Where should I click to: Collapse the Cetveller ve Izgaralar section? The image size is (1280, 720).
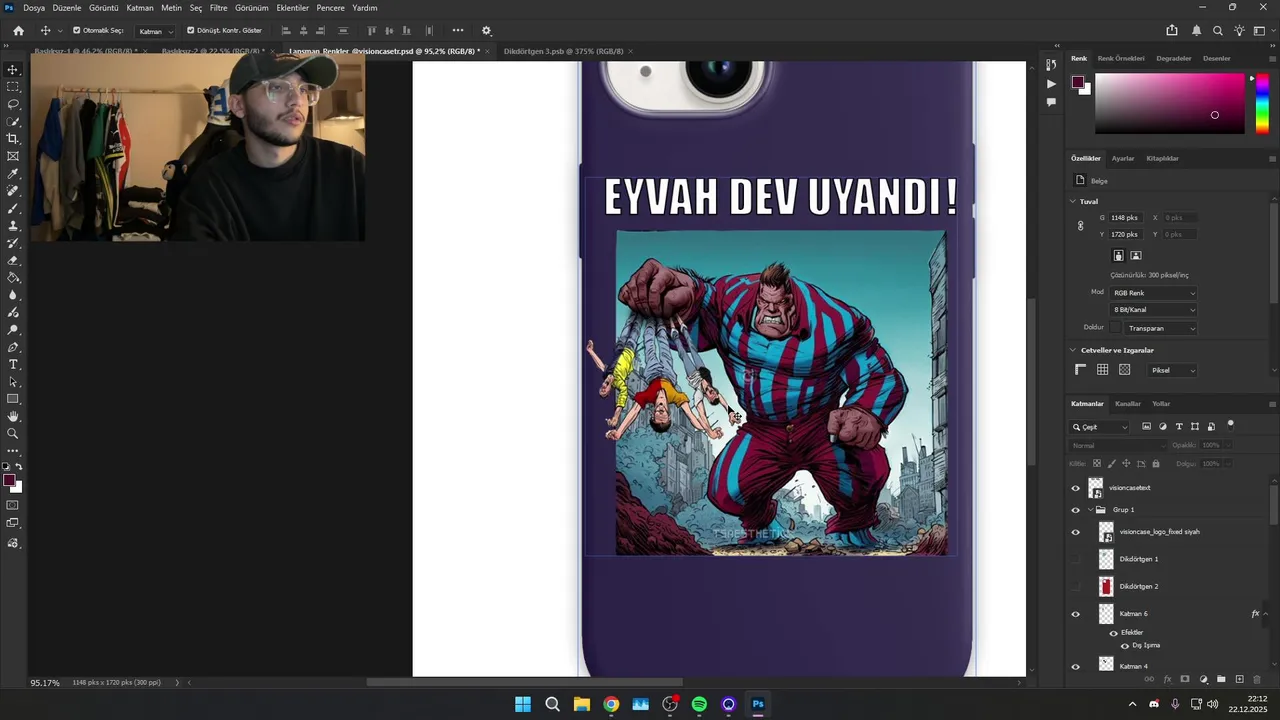click(1073, 350)
